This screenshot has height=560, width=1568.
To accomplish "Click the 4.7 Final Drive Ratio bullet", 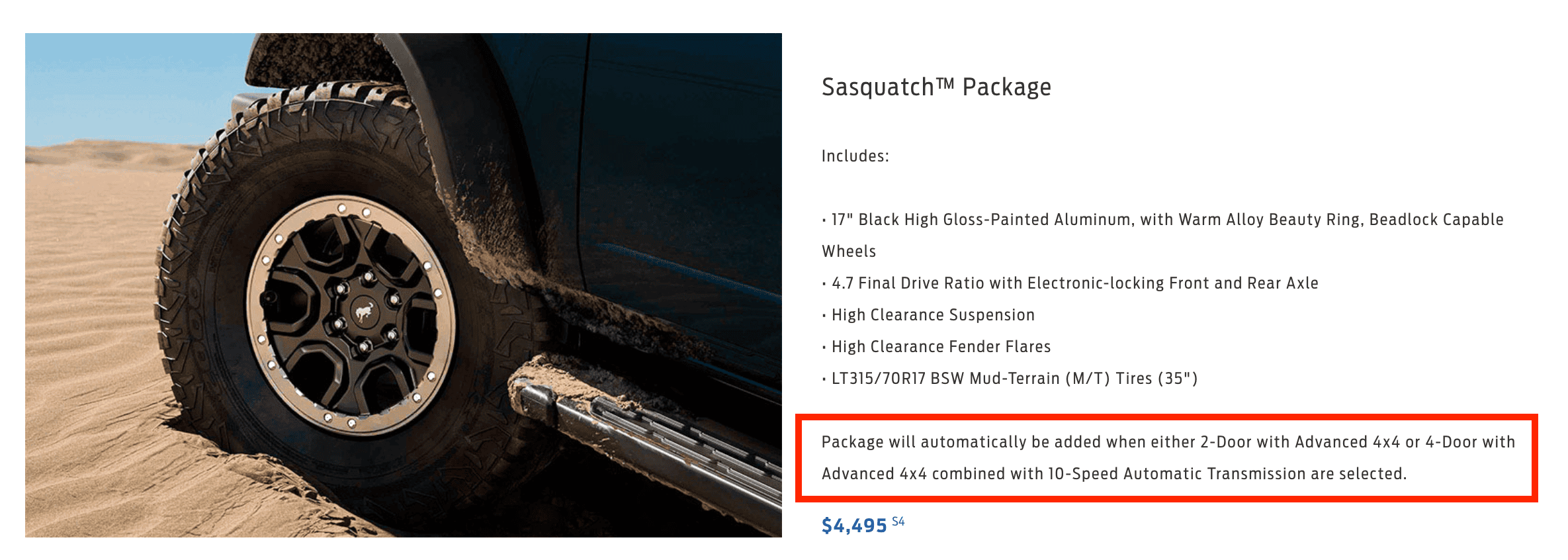I will tap(1070, 283).
